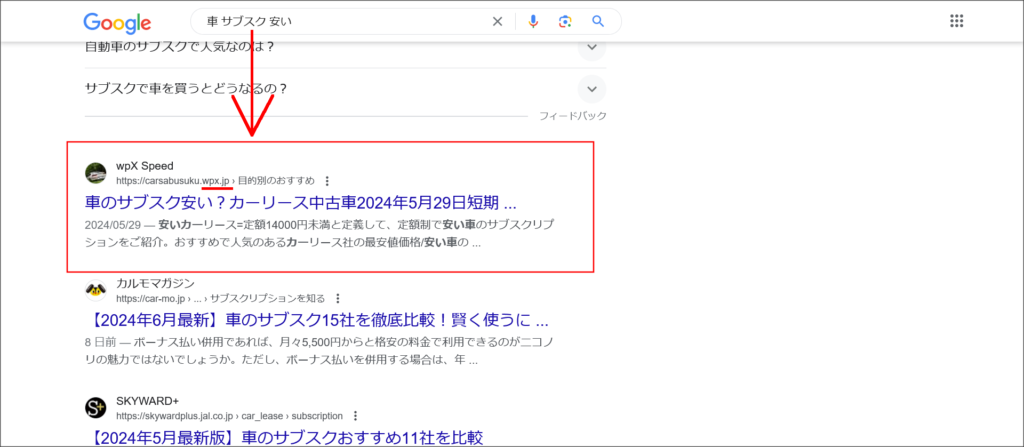Expand 自動車のサブスクで人気なのは question
The width and height of the screenshot is (1024, 447).
[592, 48]
